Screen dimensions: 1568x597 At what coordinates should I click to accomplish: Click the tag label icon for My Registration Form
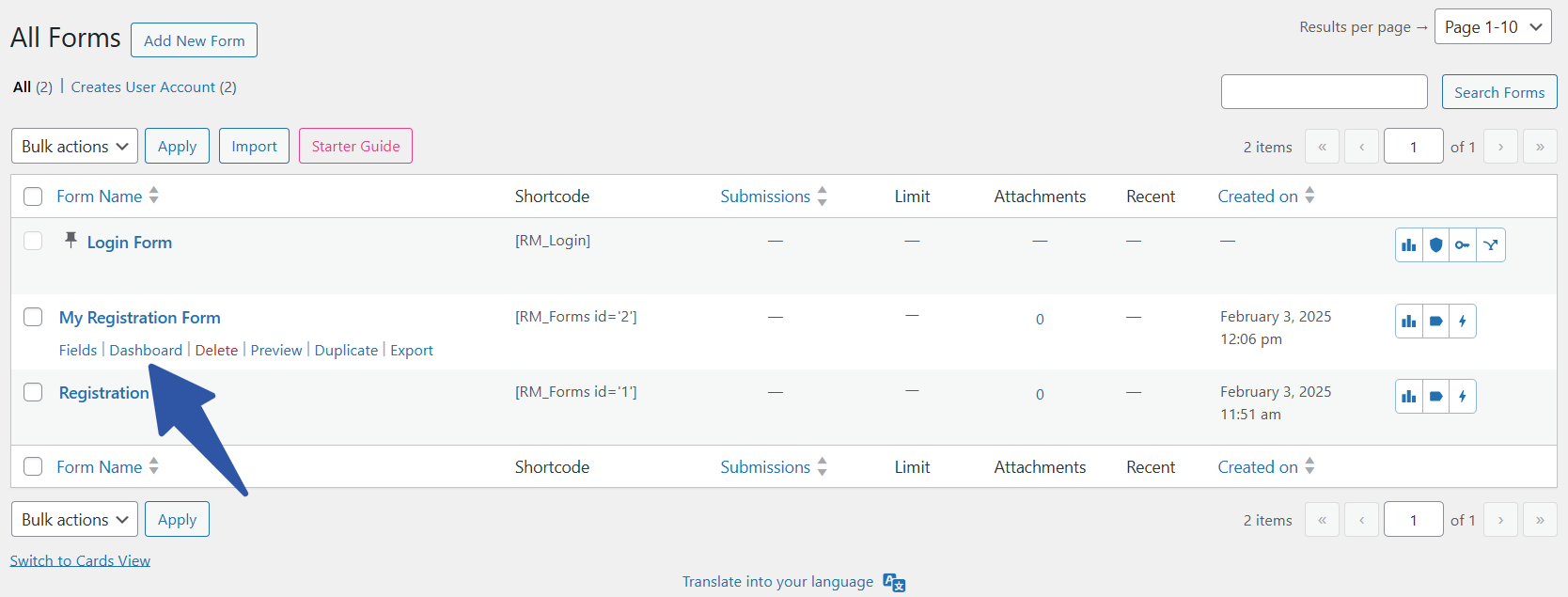pos(1435,322)
